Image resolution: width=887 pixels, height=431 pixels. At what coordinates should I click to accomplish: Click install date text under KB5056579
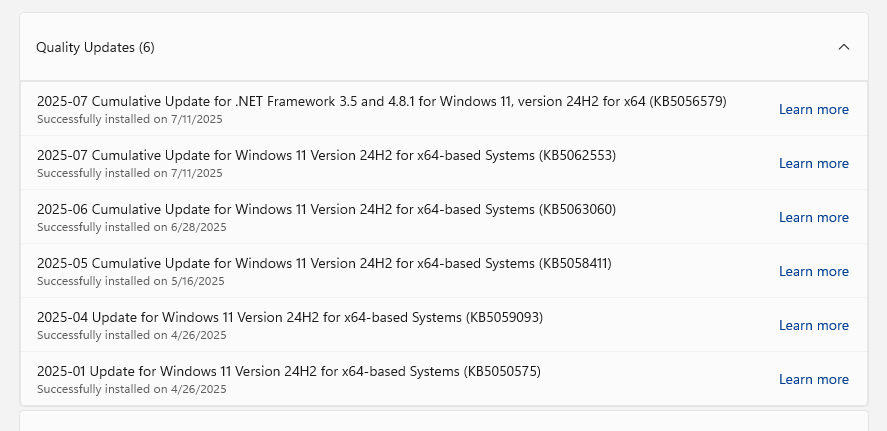[x=130, y=119]
